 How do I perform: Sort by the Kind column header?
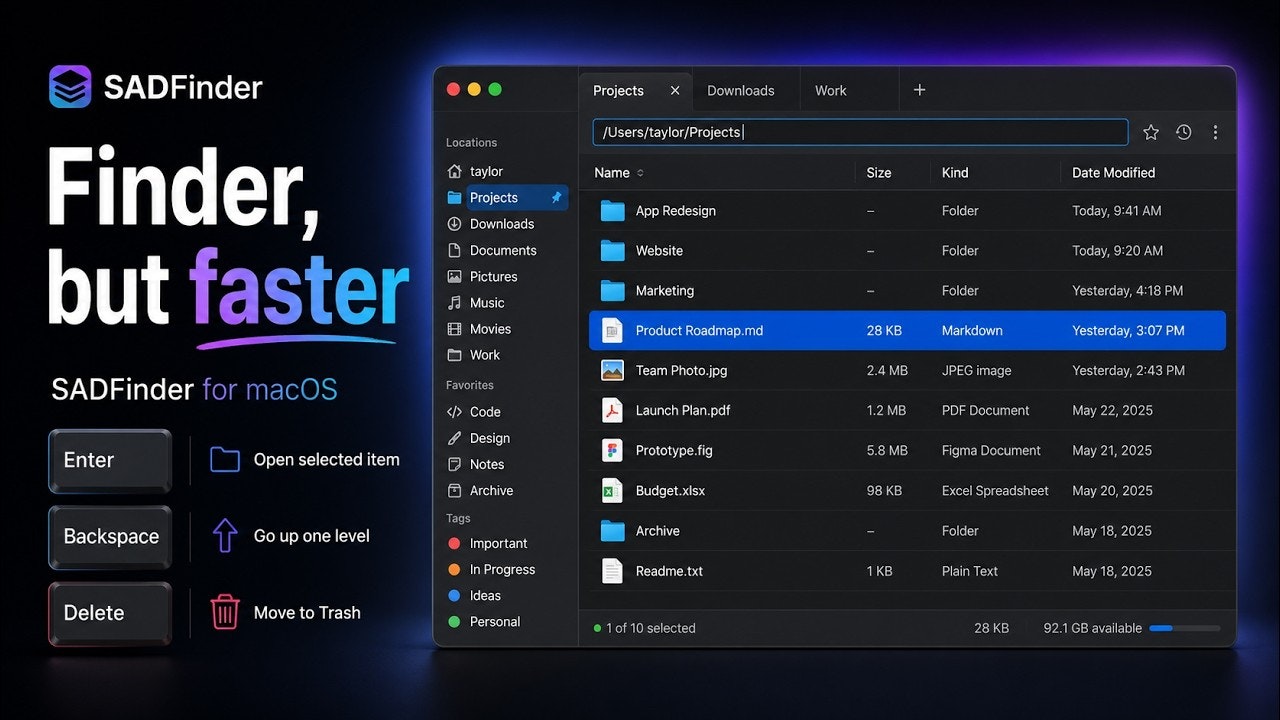[955, 173]
